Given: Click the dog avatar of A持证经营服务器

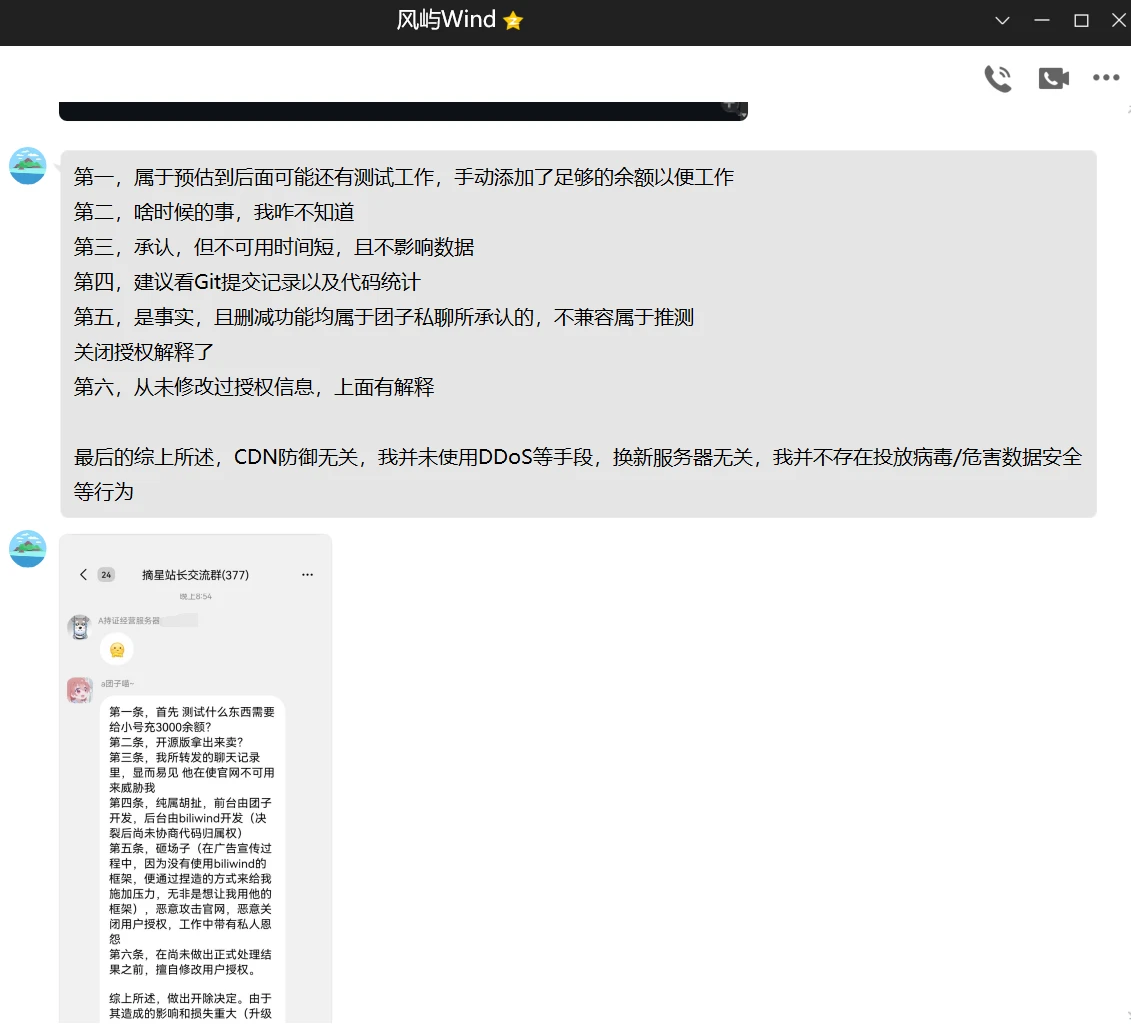Looking at the screenshot, I should coord(80,627).
